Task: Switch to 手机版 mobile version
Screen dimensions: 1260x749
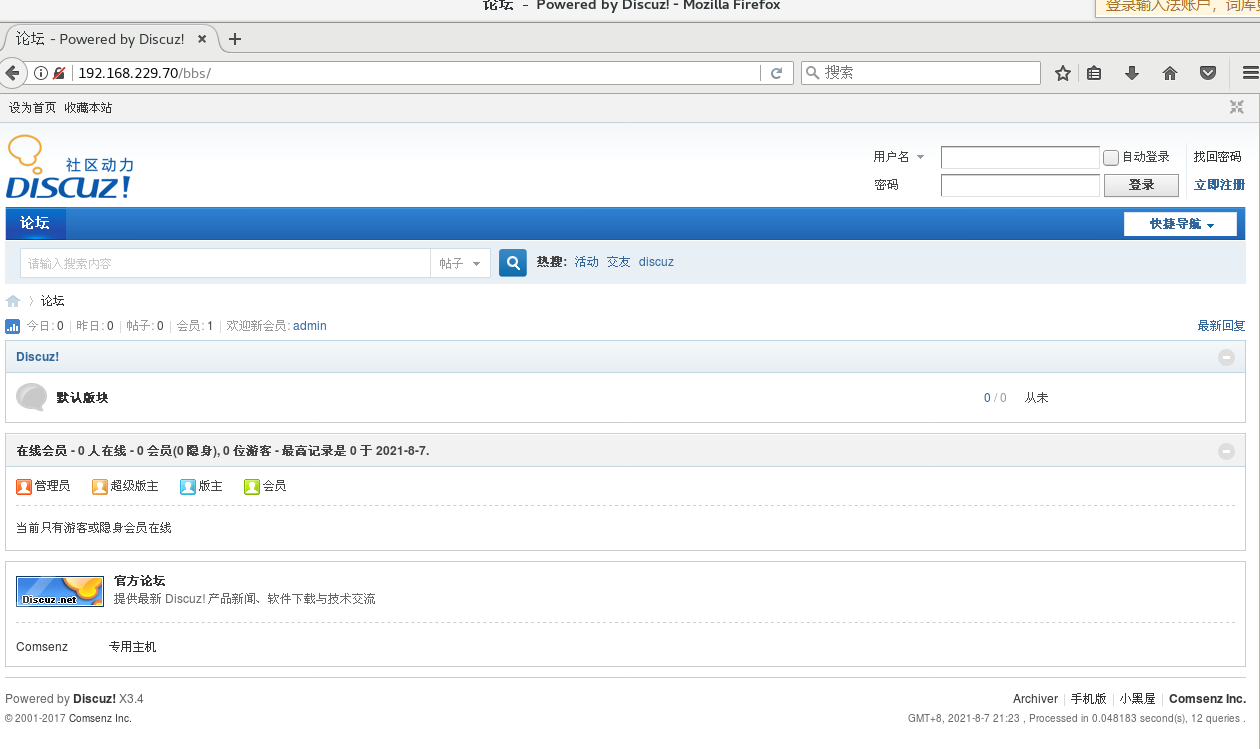Action: pyautogui.click(x=1088, y=699)
